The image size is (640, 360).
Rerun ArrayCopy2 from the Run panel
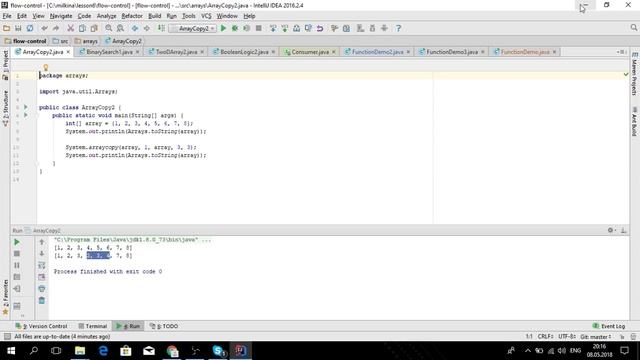[17, 242]
